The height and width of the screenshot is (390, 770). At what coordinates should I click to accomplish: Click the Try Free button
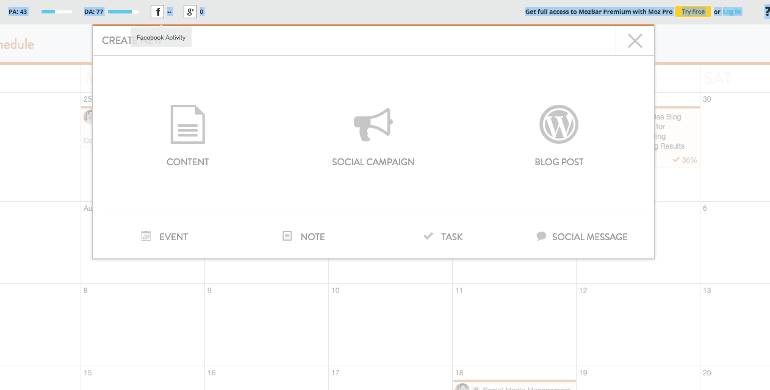[x=693, y=12]
